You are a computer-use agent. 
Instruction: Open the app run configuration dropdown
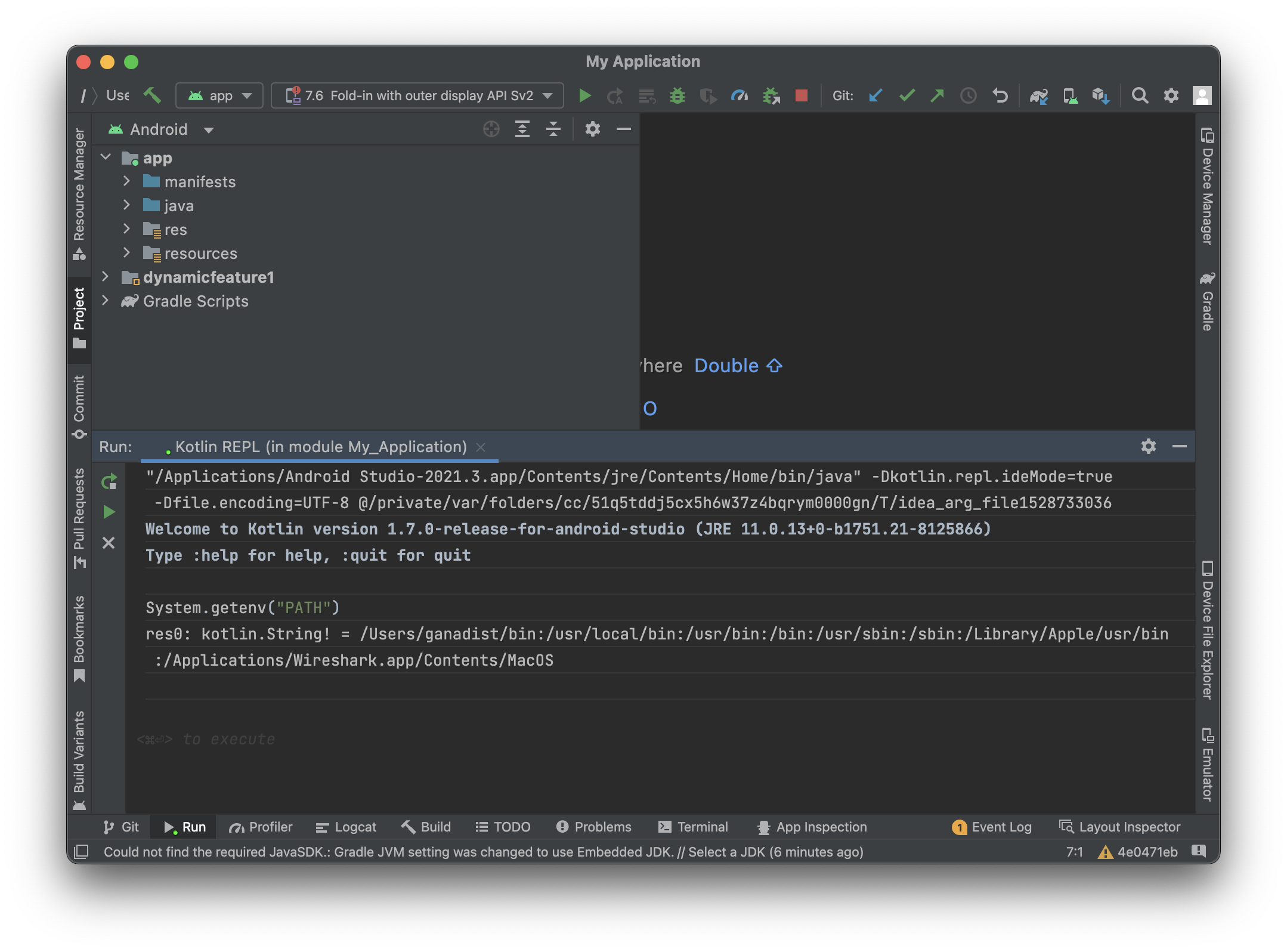coord(219,95)
